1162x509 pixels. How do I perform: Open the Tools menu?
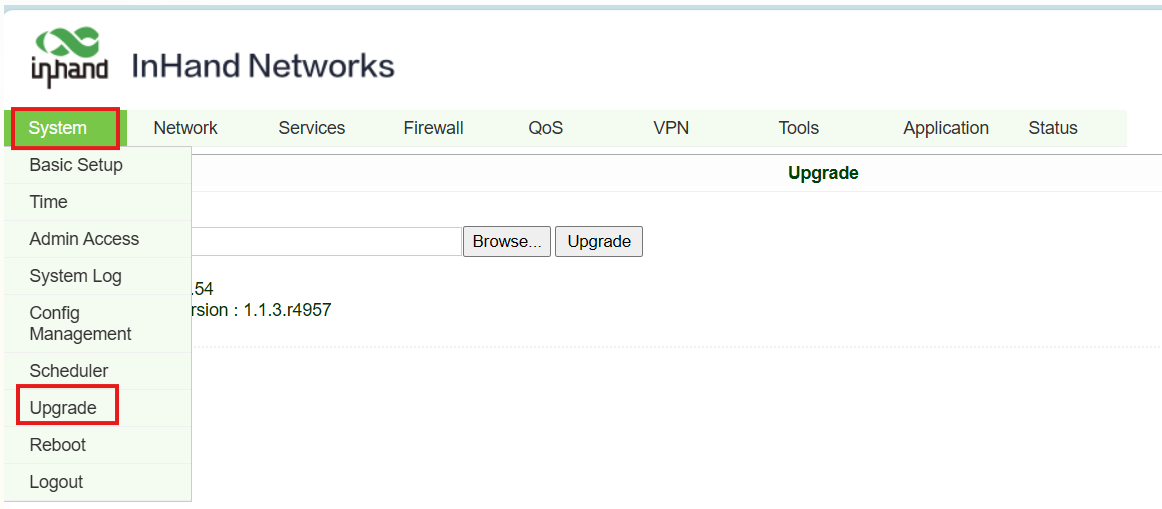pos(798,128)
